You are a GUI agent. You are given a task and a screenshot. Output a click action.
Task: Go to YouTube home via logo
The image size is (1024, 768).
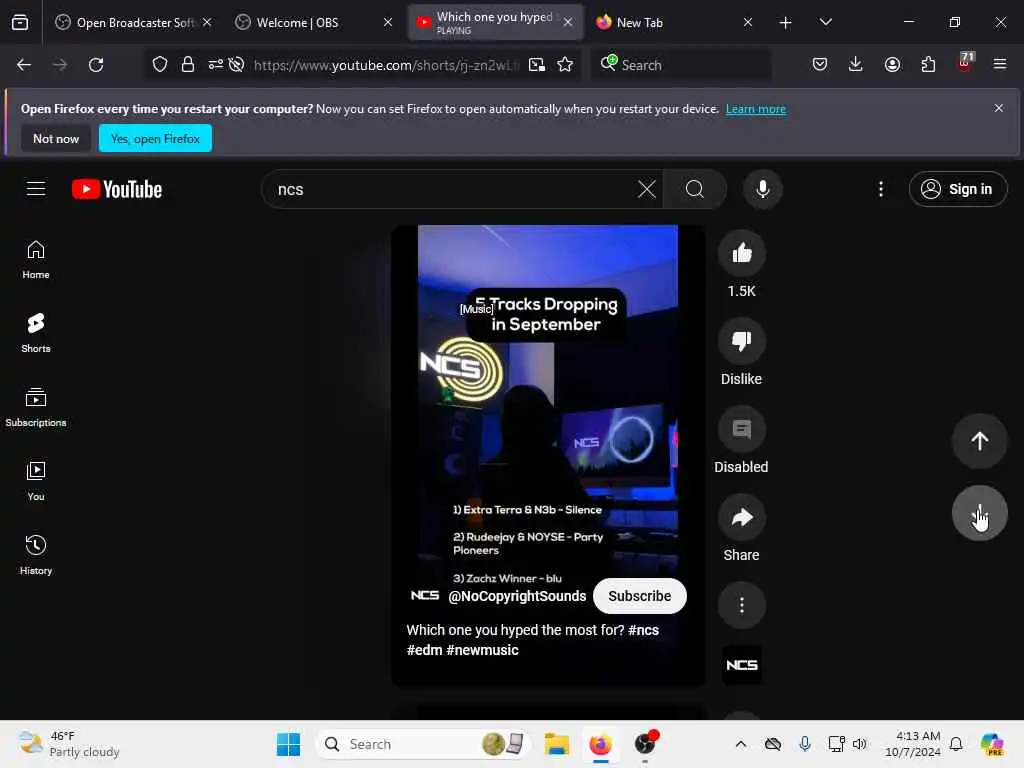coord(117,189)
